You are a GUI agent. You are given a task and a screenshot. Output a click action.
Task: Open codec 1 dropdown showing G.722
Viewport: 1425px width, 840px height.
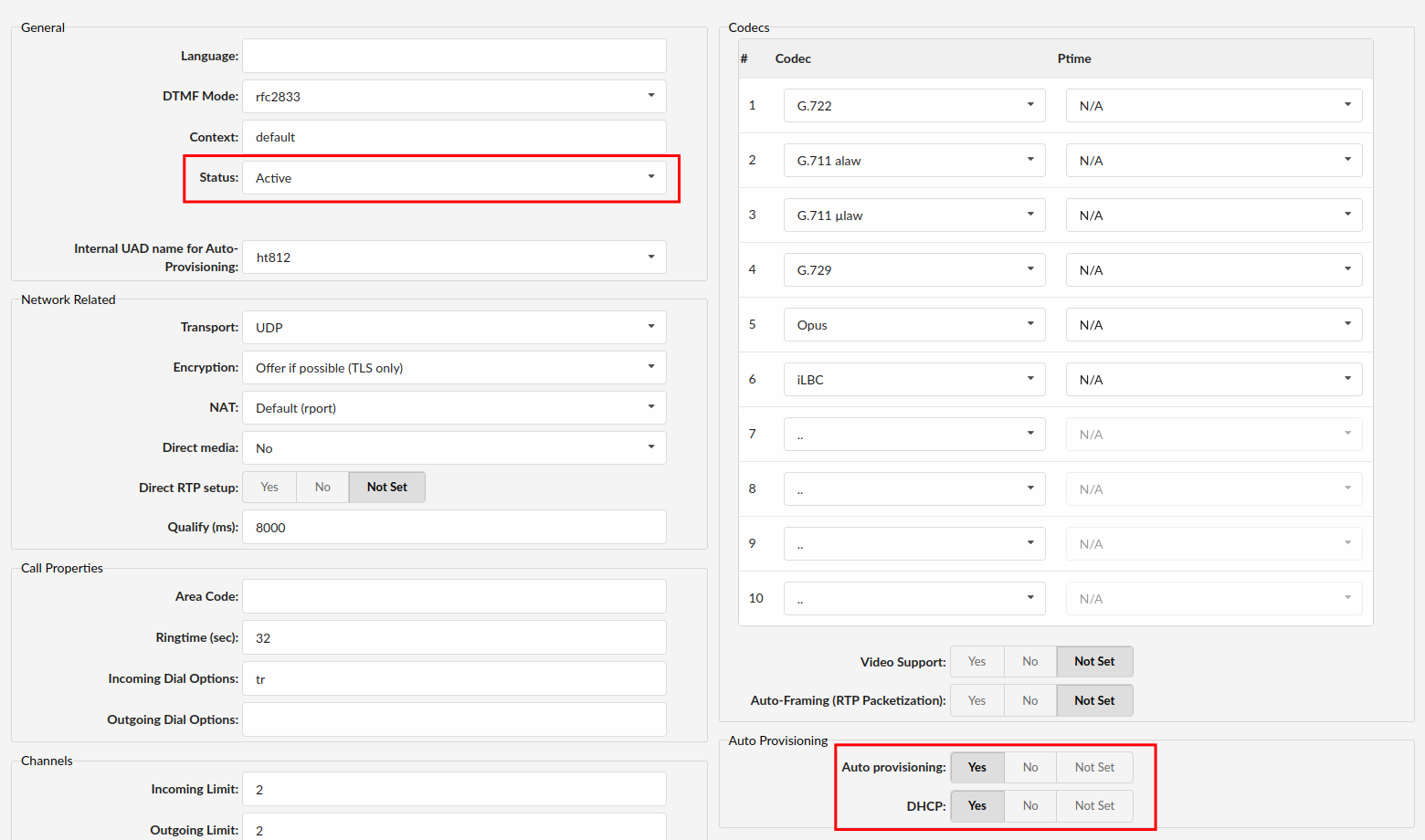point(914,105)
